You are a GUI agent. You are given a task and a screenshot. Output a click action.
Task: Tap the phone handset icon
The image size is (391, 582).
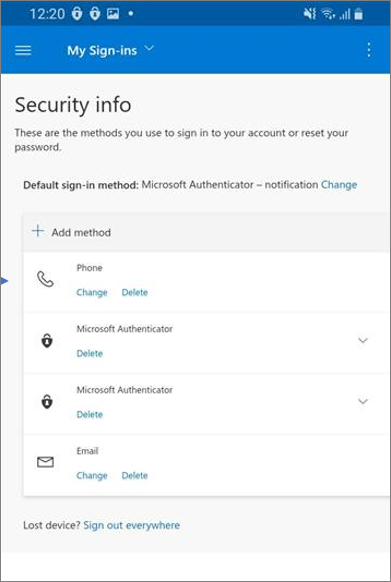[x=45, y=279]
